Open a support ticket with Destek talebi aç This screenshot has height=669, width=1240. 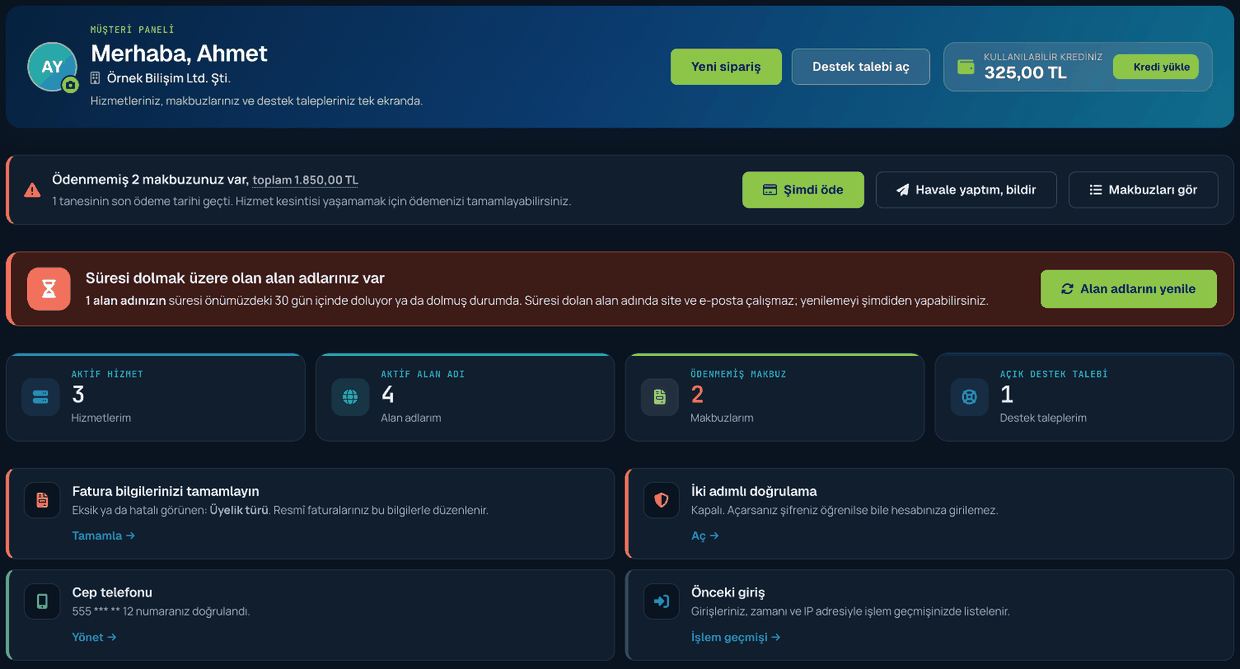coord(861,67)
